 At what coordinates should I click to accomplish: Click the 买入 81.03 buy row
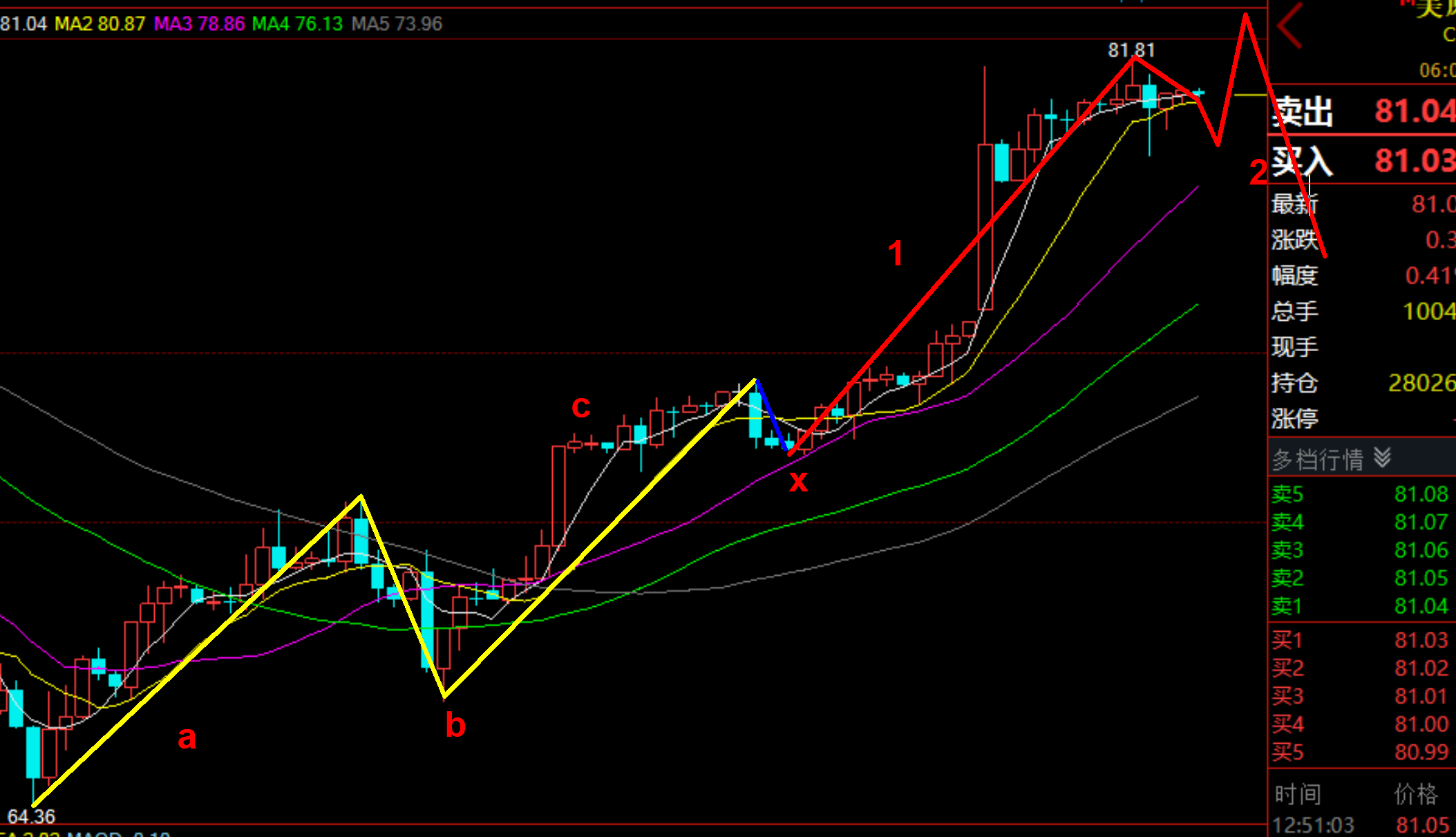[1363, 161]
